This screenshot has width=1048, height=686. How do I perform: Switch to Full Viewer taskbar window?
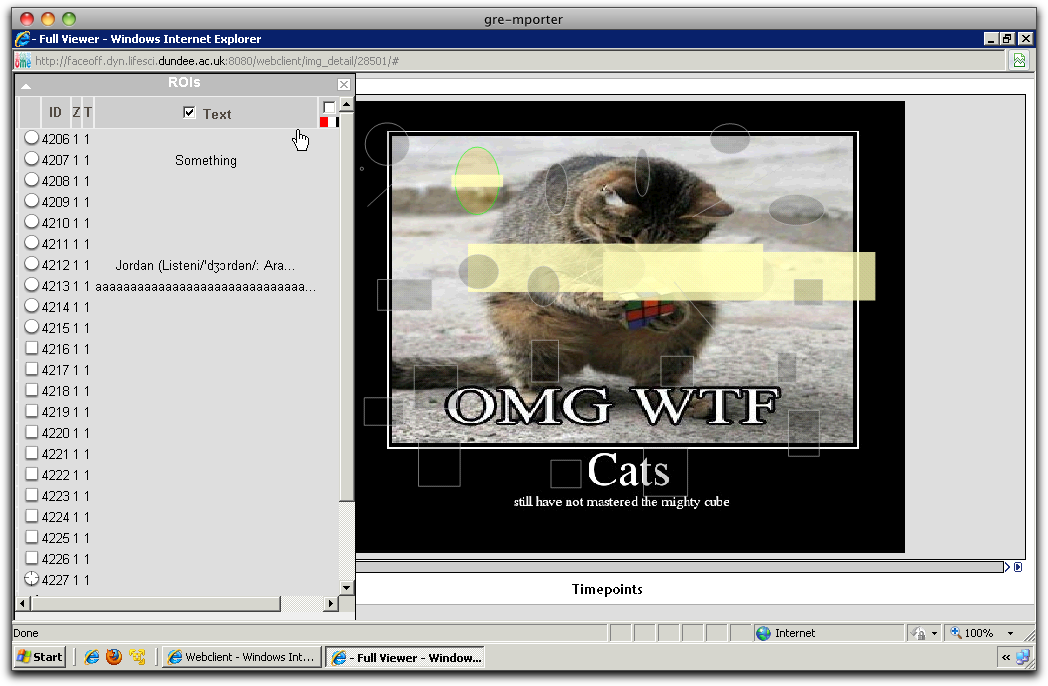tap(404, 657)
